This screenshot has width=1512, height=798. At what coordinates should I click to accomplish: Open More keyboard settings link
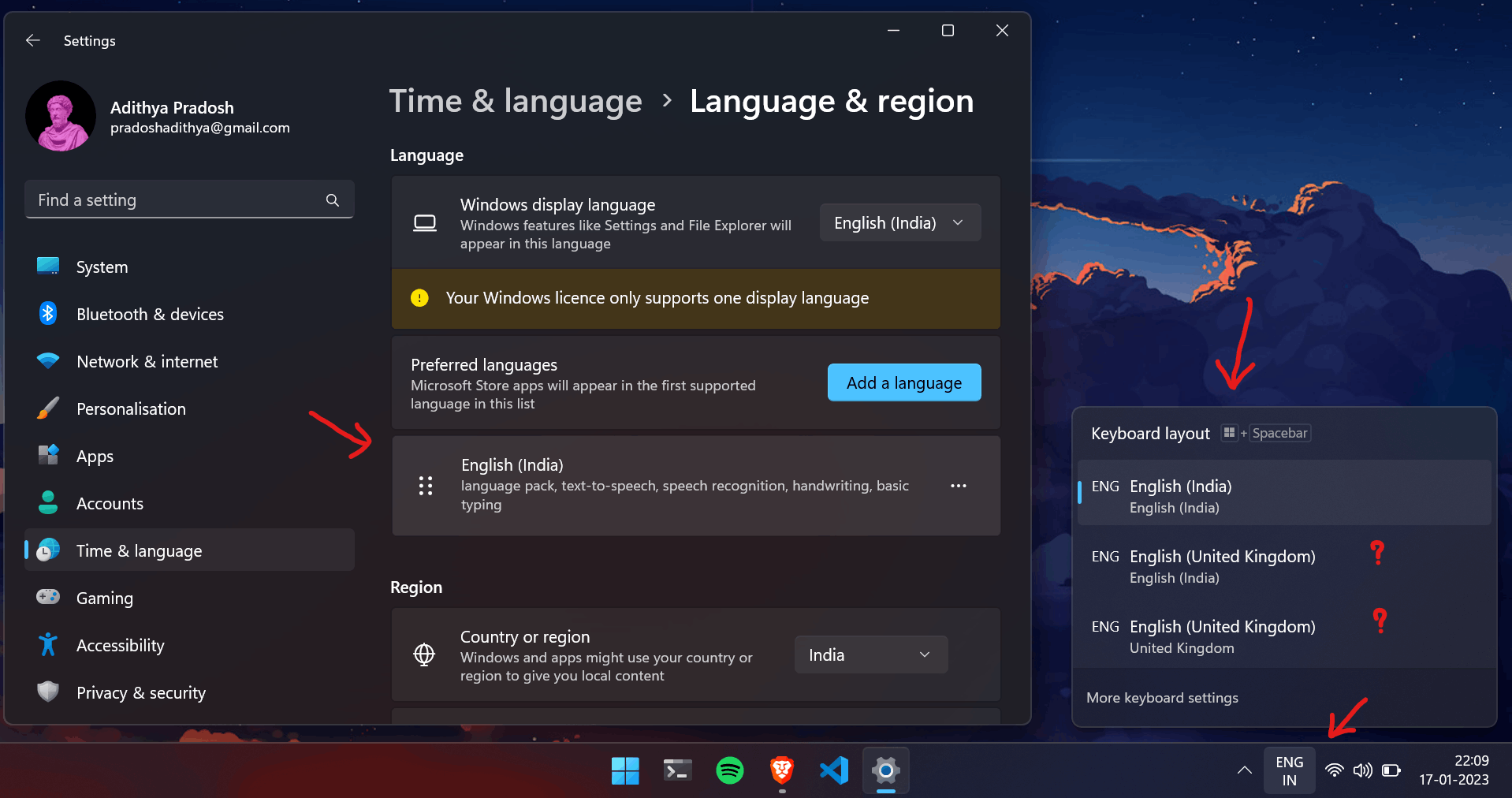tap(1162, 698)
